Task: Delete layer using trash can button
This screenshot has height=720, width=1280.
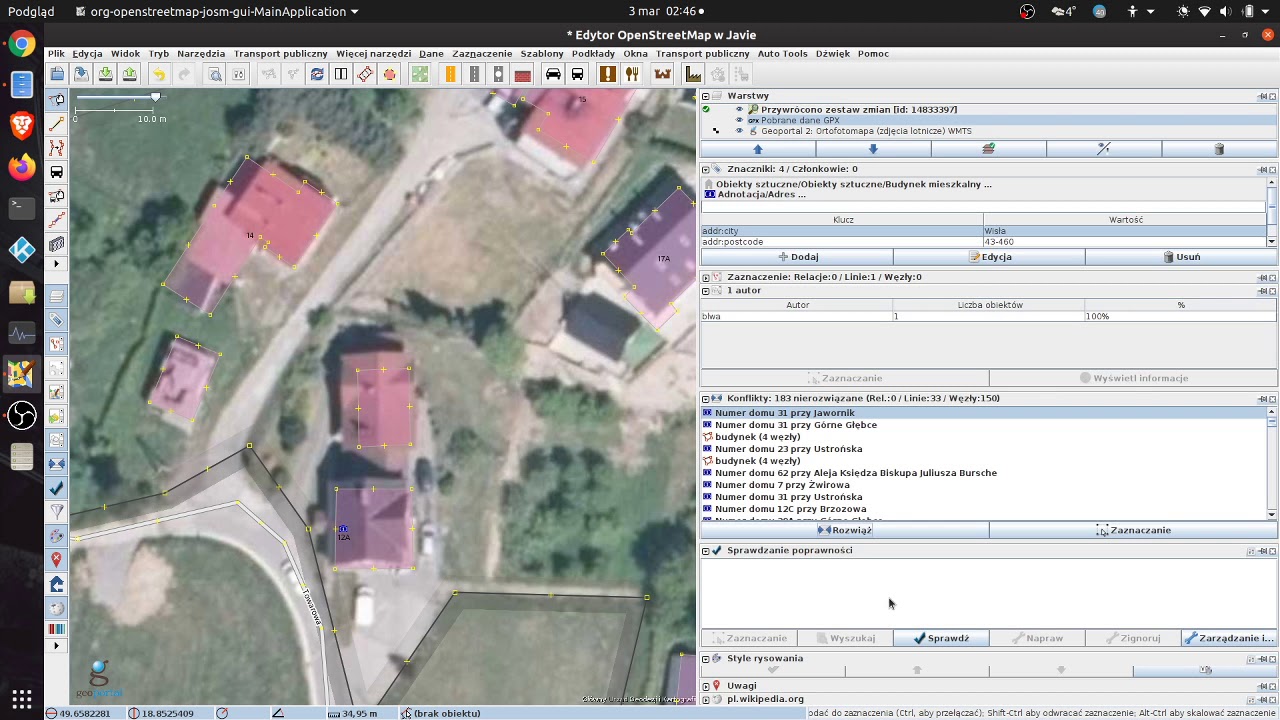Action: [x=1219, y=149]
